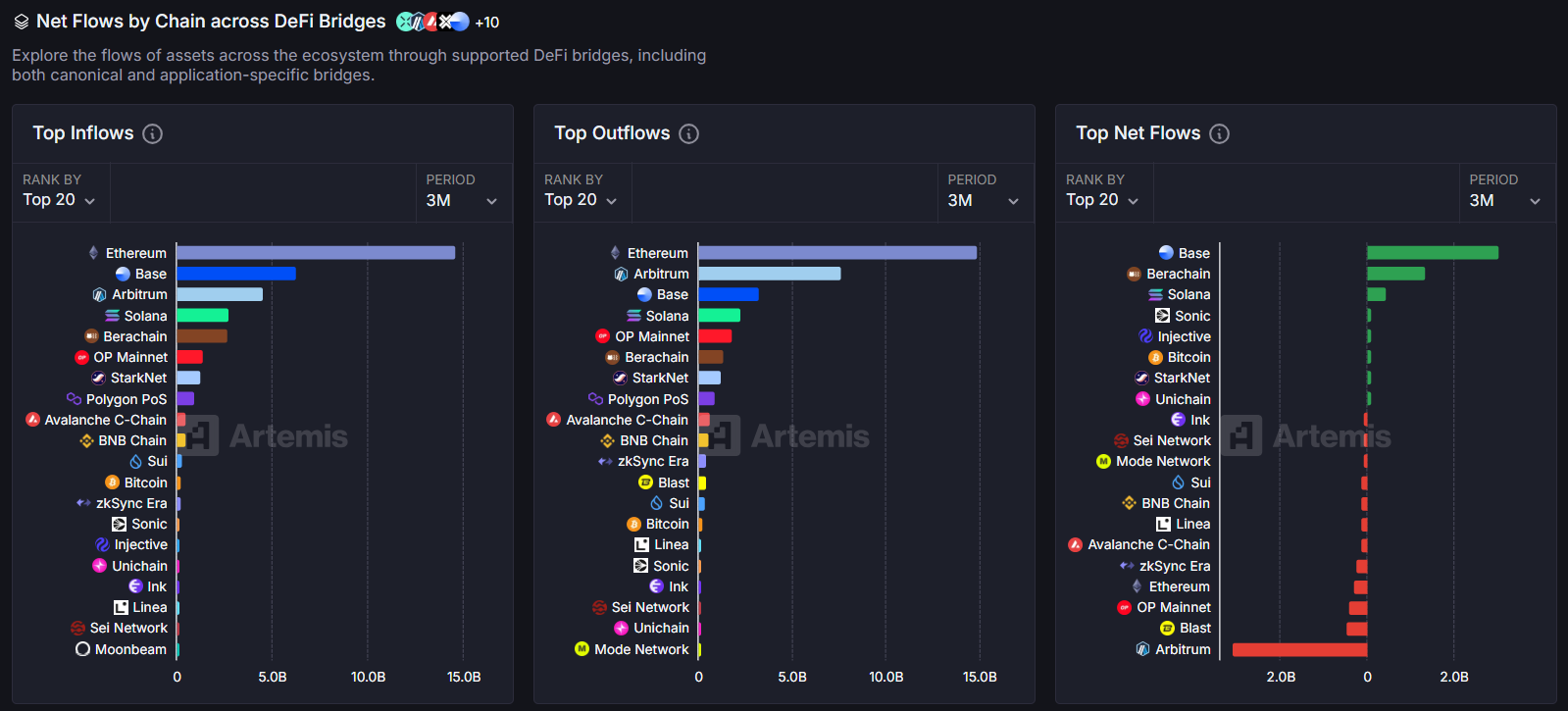
Task: Click the Solana icon in Top Inflows
Action: [112, 316]
